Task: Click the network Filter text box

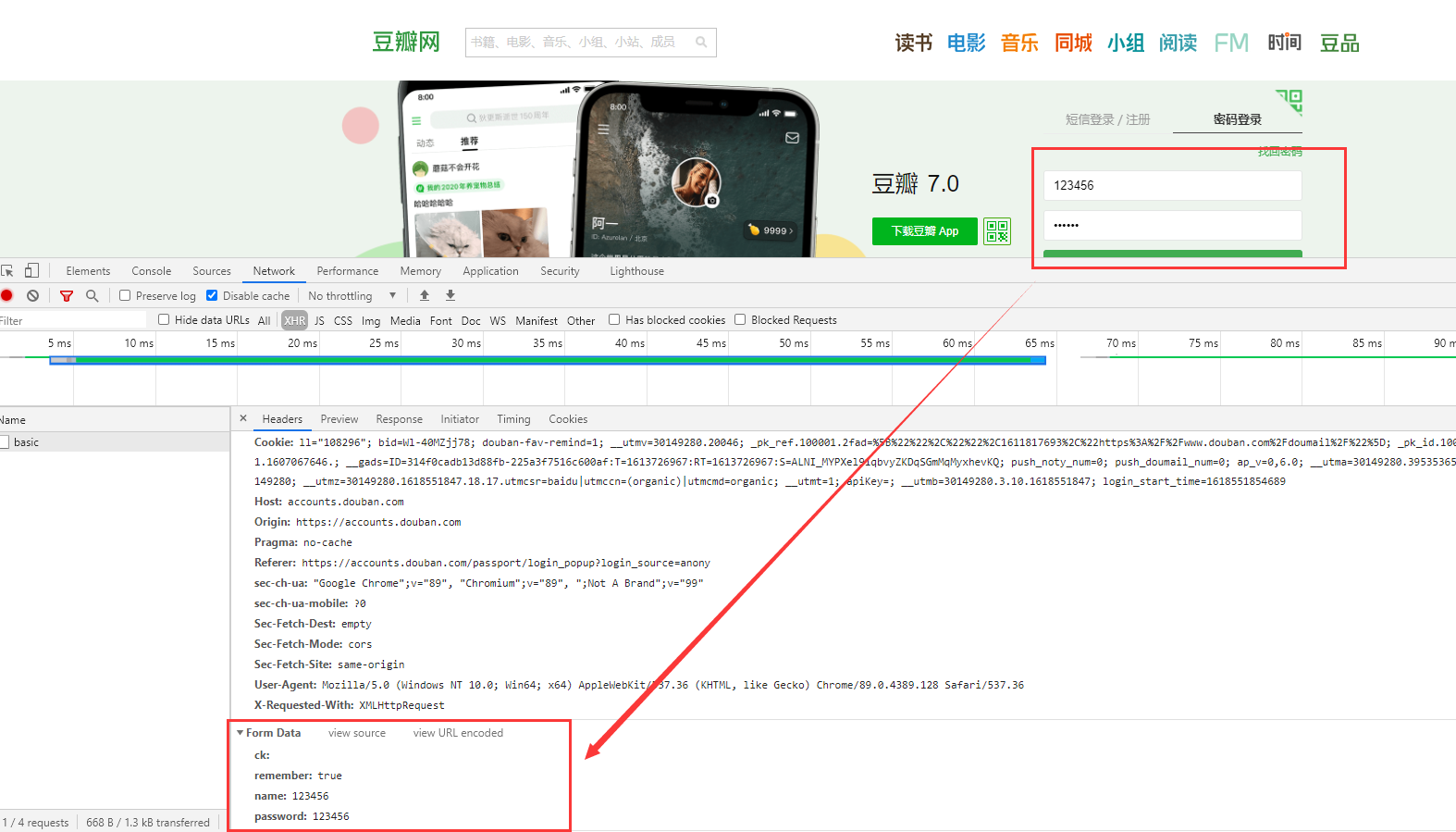Action: [x=73, y=320]
